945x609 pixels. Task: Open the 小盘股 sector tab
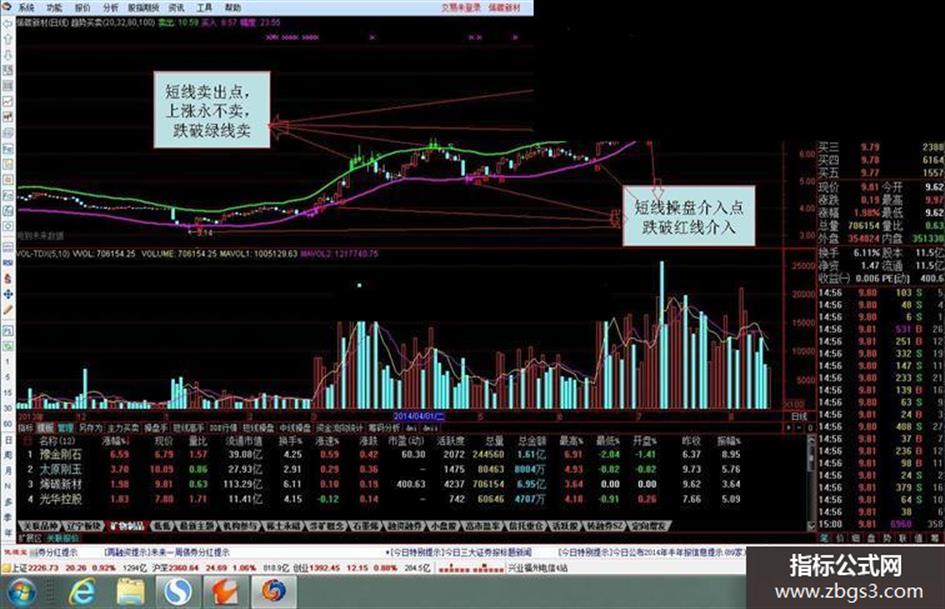[x=444, y=526]
